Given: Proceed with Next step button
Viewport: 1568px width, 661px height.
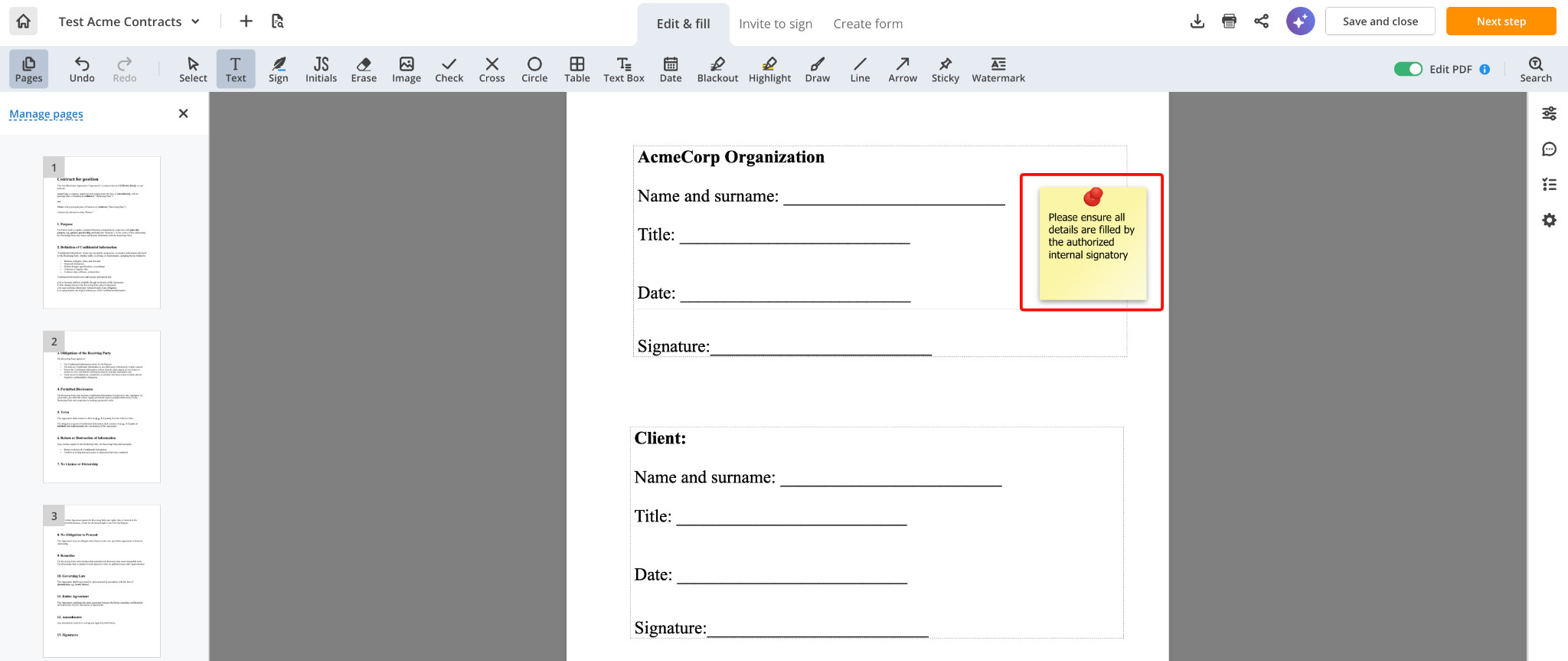Looking at the screenshot, I should pyautogui.click(x=1501, y=21).
